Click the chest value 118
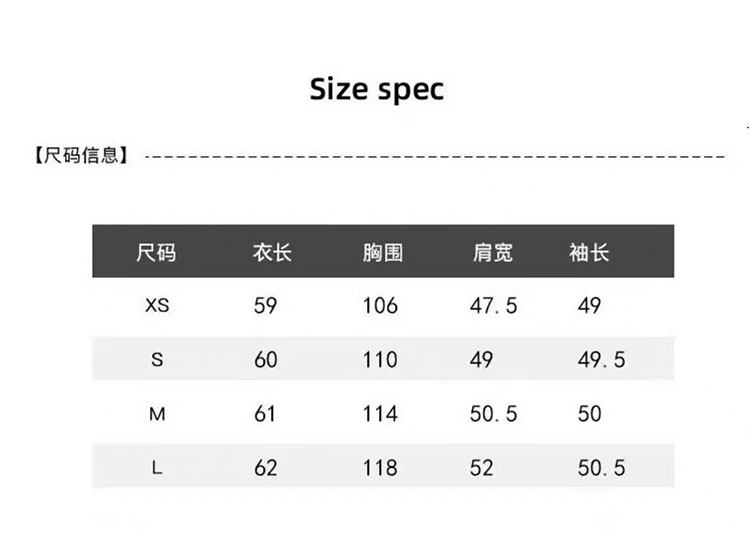Viewport: 750px width, 555px height. point(380,468)
